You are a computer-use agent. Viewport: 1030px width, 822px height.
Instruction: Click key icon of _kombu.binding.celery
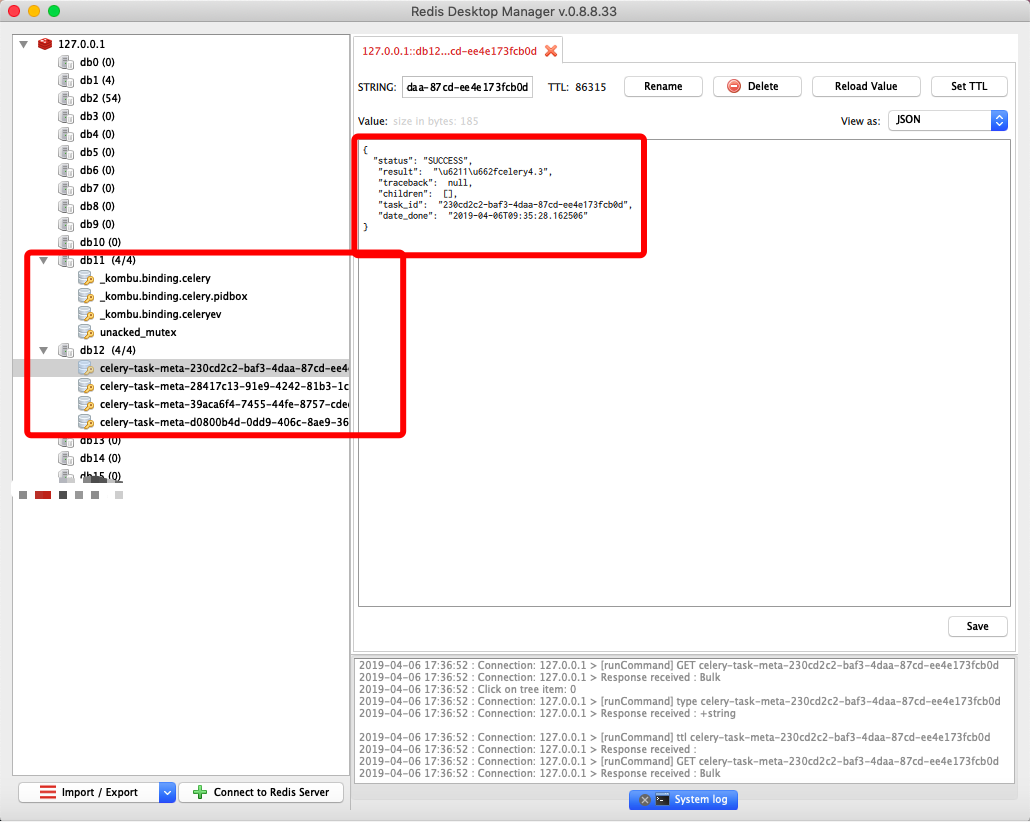86,279
